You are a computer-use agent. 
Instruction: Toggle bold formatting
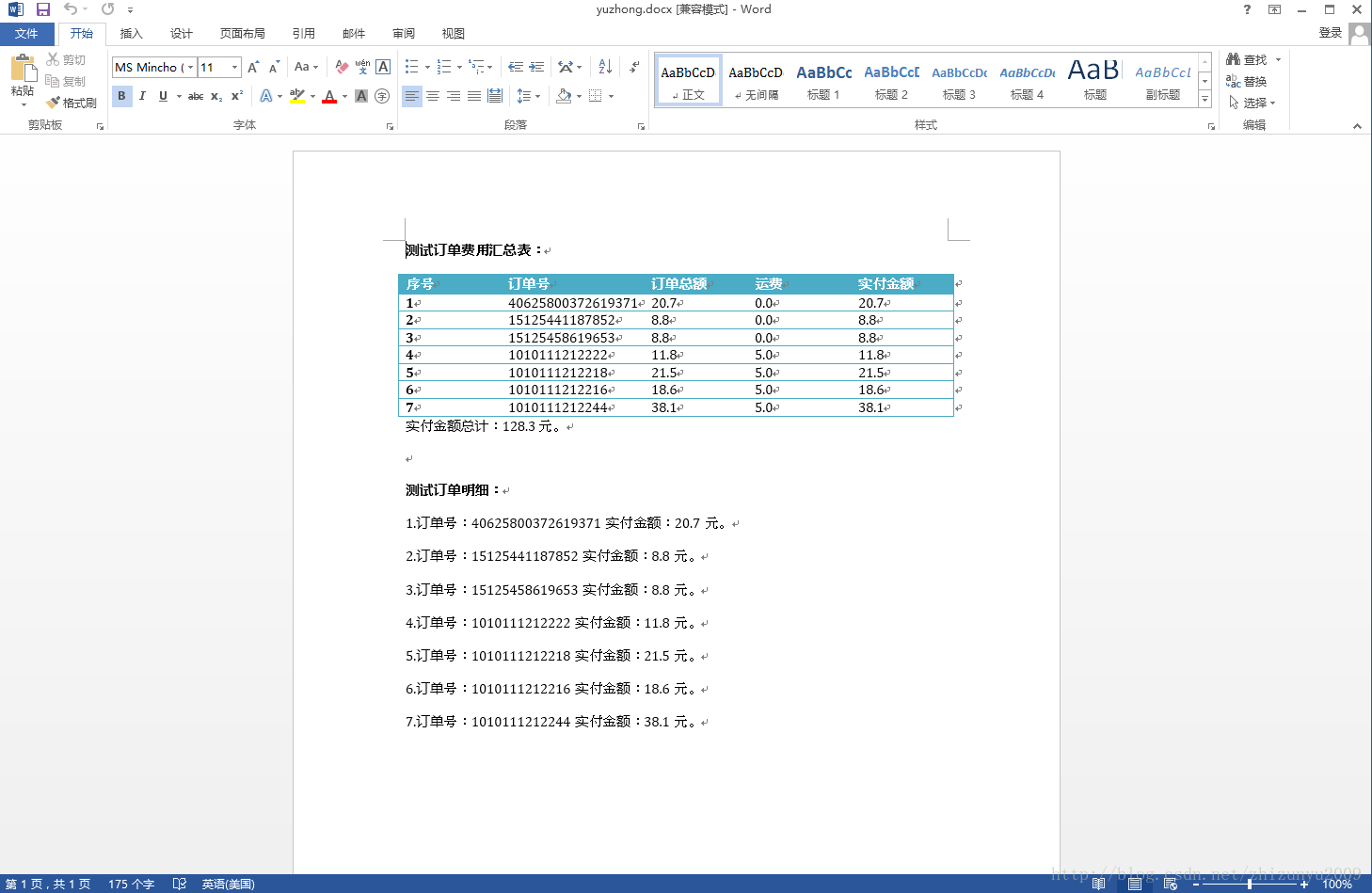[x=121, y=95]
